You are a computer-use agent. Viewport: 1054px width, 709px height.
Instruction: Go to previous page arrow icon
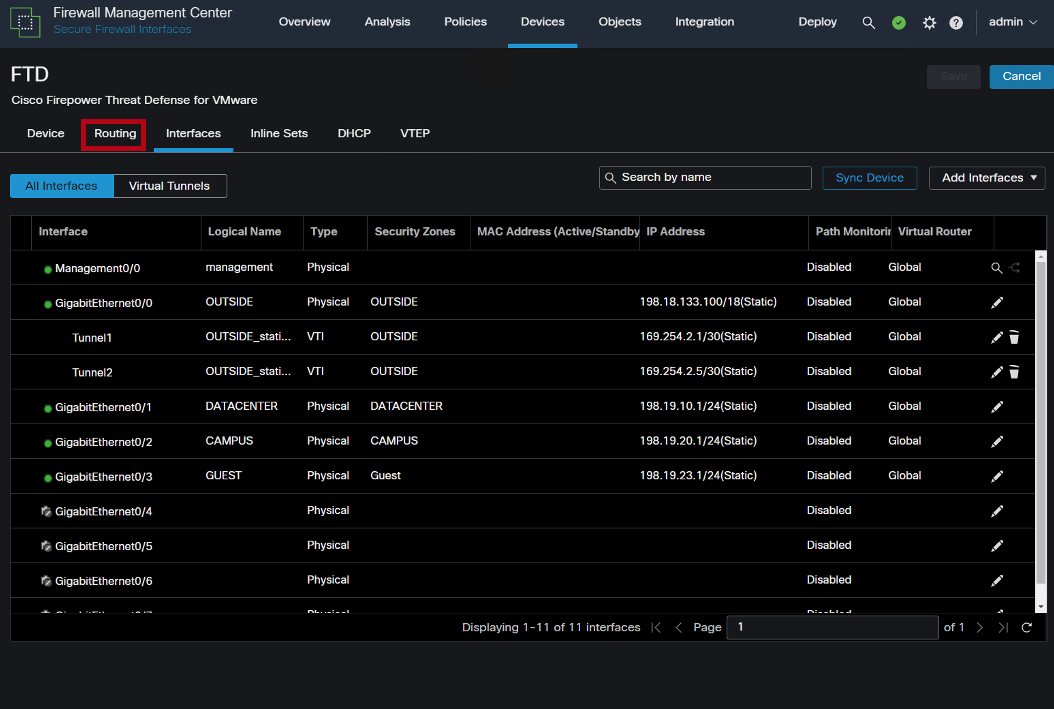[678, 628]
